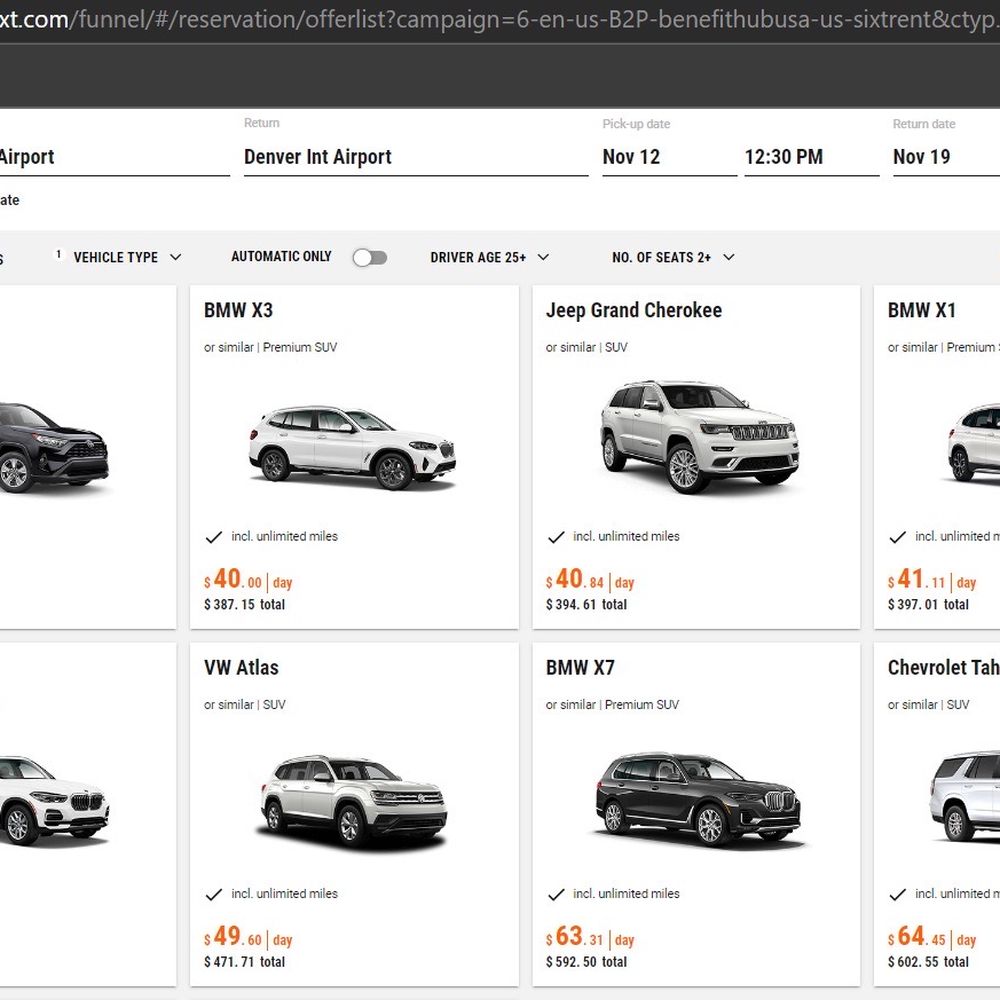Click the $49.60 per day price

click(248, 936)
